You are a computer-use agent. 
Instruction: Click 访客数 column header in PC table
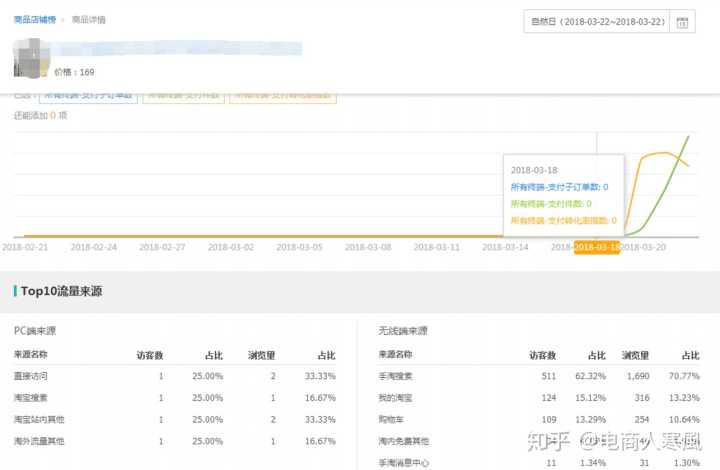150,355
